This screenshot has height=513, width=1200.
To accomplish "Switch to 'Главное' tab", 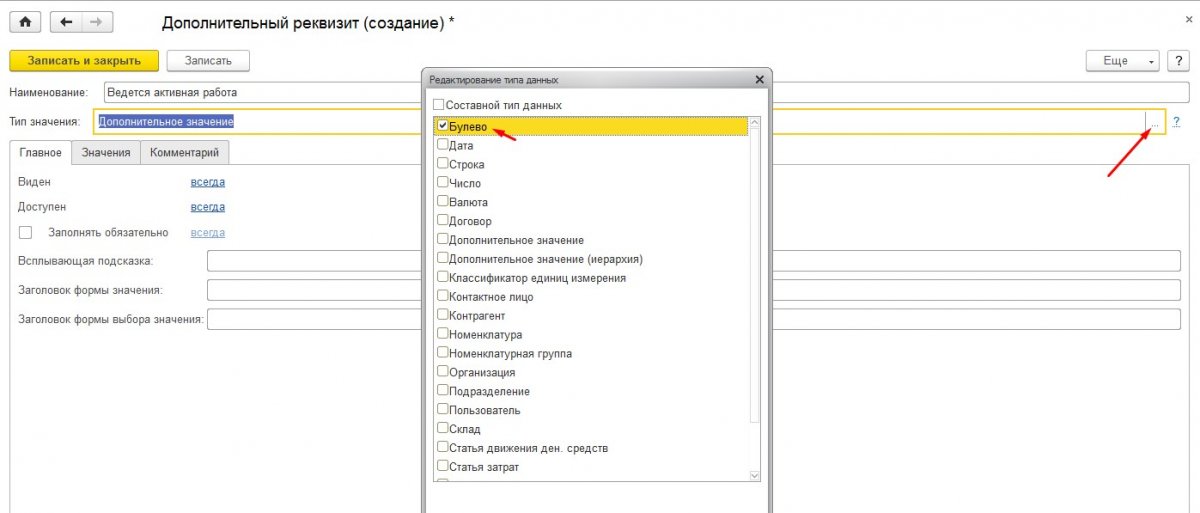I will point(40,152).
